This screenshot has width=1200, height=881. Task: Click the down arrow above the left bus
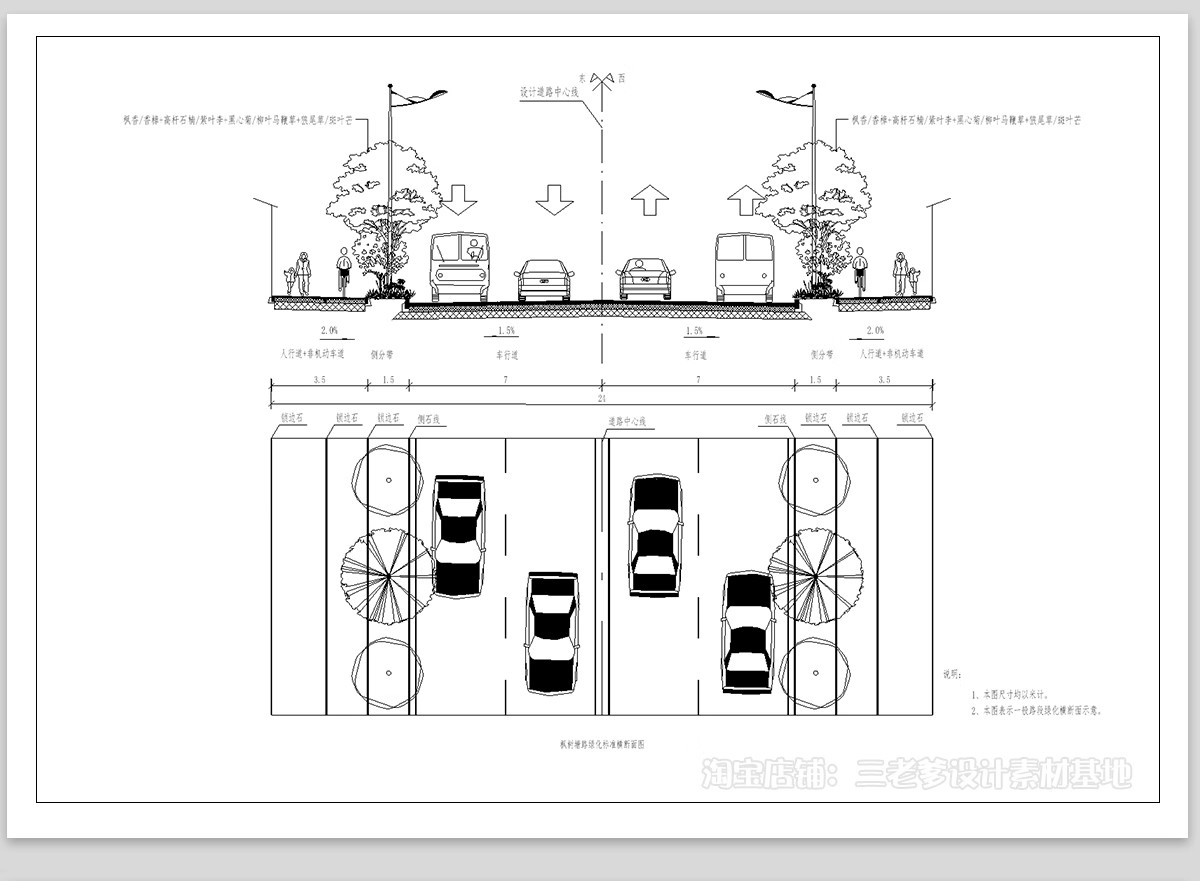[460, 199]
